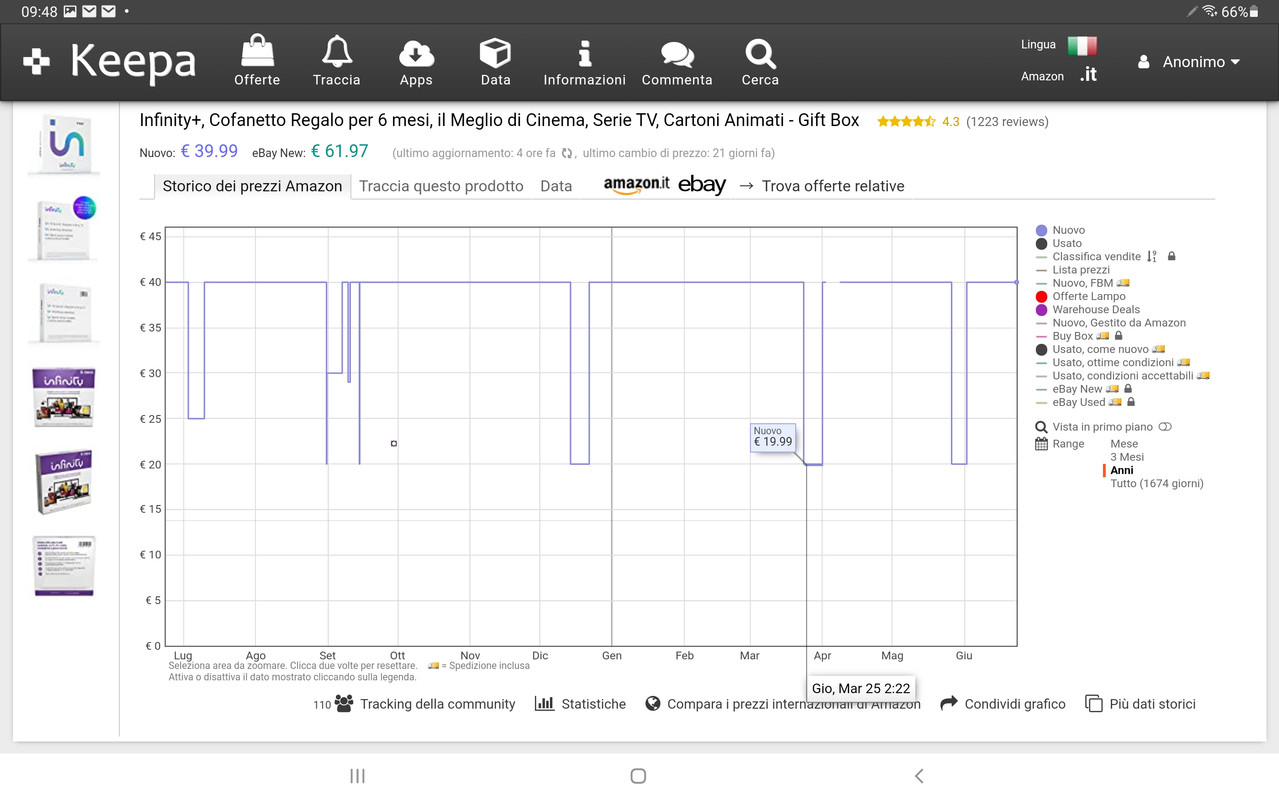Toggle eBay Used legend entry
Image resolution: width=1279 pixels, height=800 pixels.
pos(1079,402)
